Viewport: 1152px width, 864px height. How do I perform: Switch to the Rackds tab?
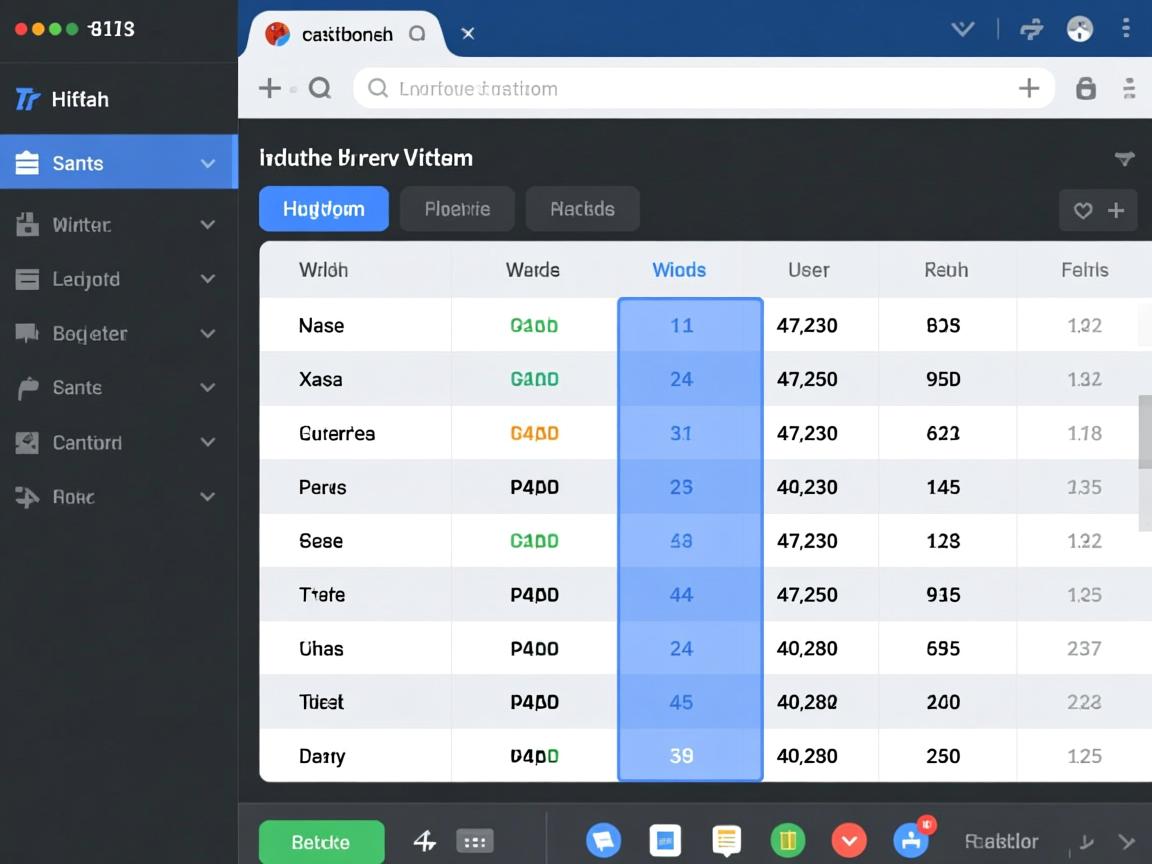[582, 209]
